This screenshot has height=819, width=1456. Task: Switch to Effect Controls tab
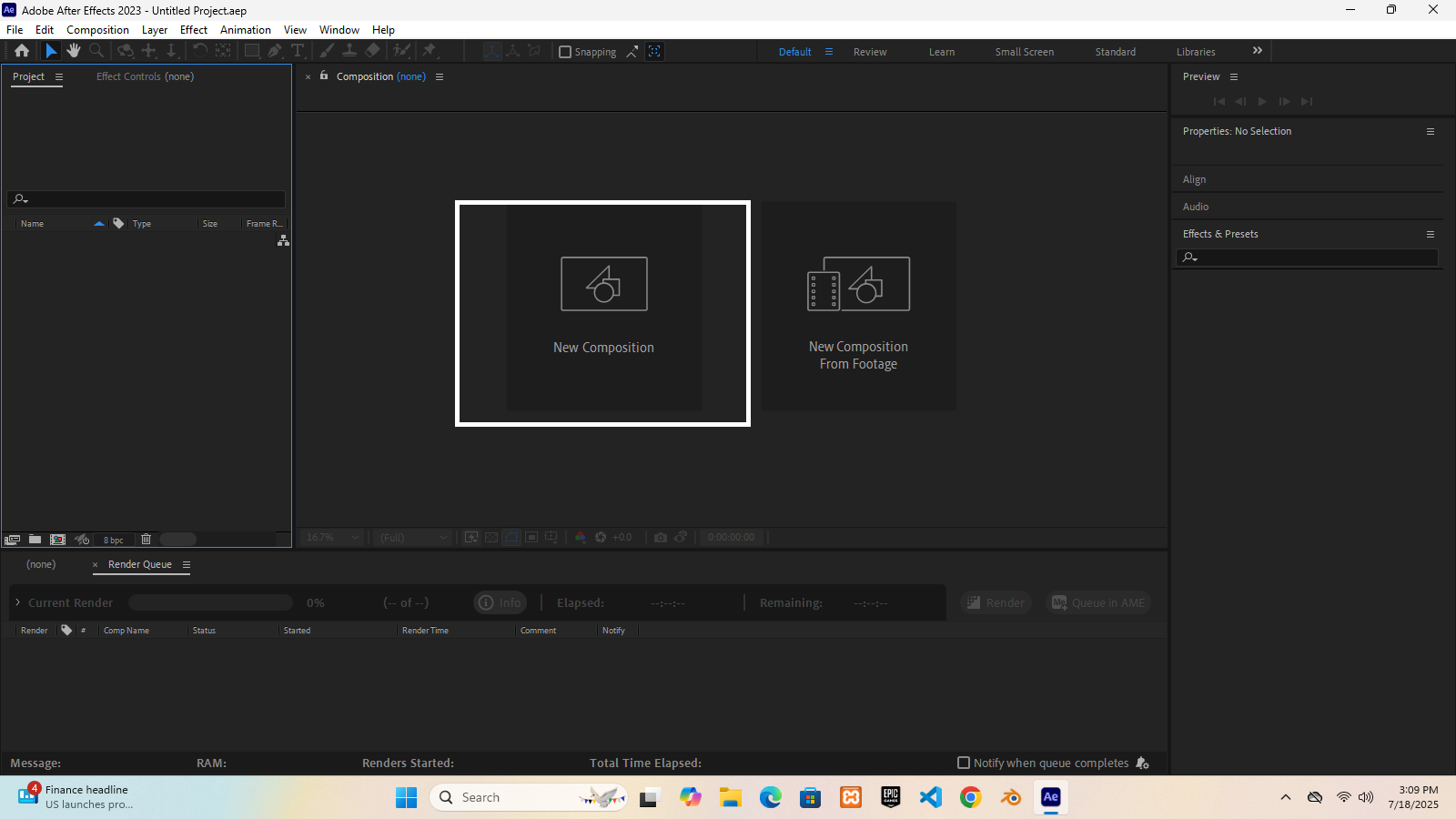tap(145, 76)
